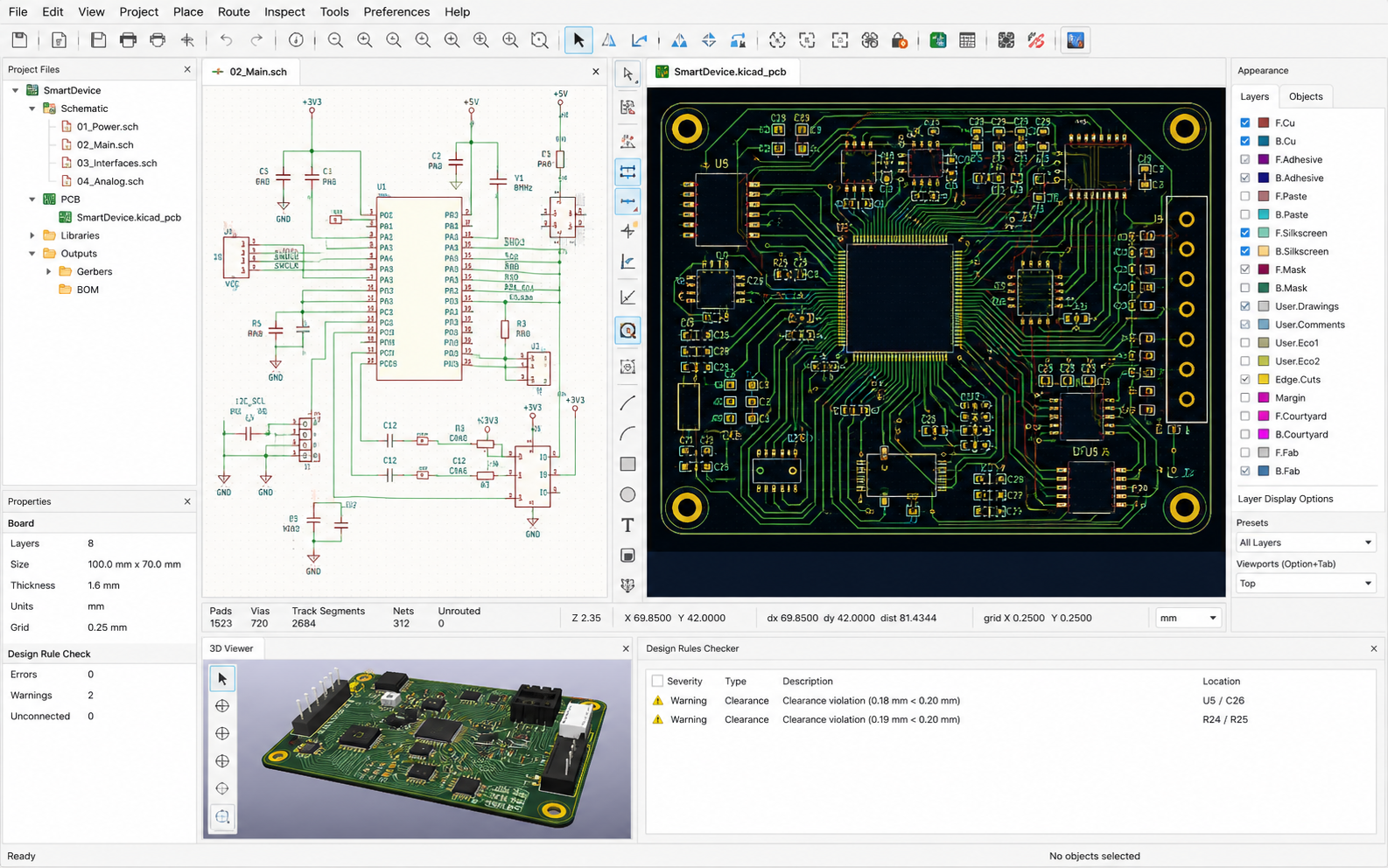The height and width of the screenshot is (868, 1388).
Task: Click the Zoom Out magnifier icon
Action: click(335, 40)
